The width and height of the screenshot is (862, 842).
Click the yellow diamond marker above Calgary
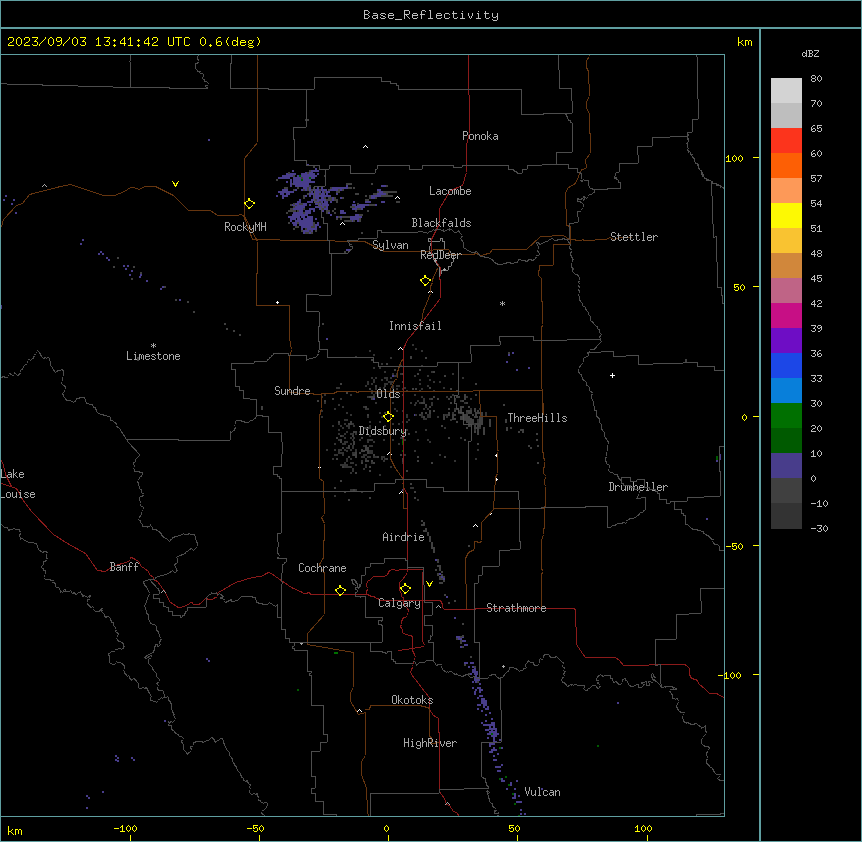coord(405,589)
